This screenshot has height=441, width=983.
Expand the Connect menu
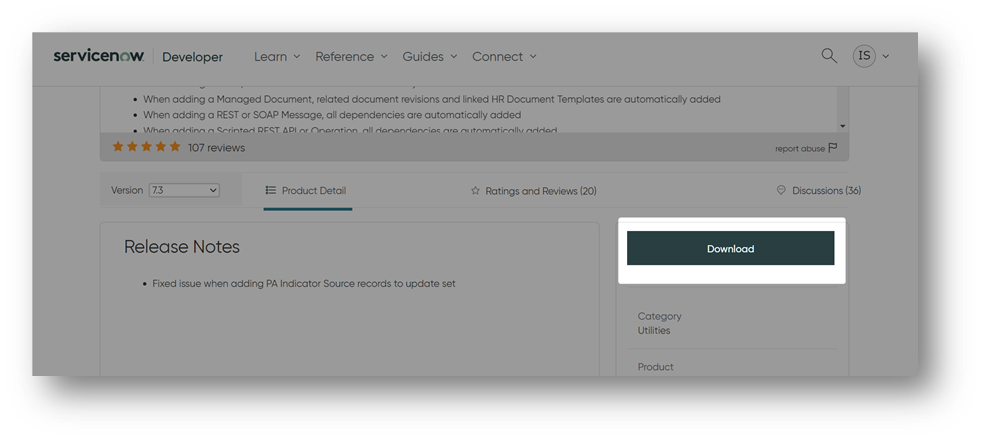[504, 56]
